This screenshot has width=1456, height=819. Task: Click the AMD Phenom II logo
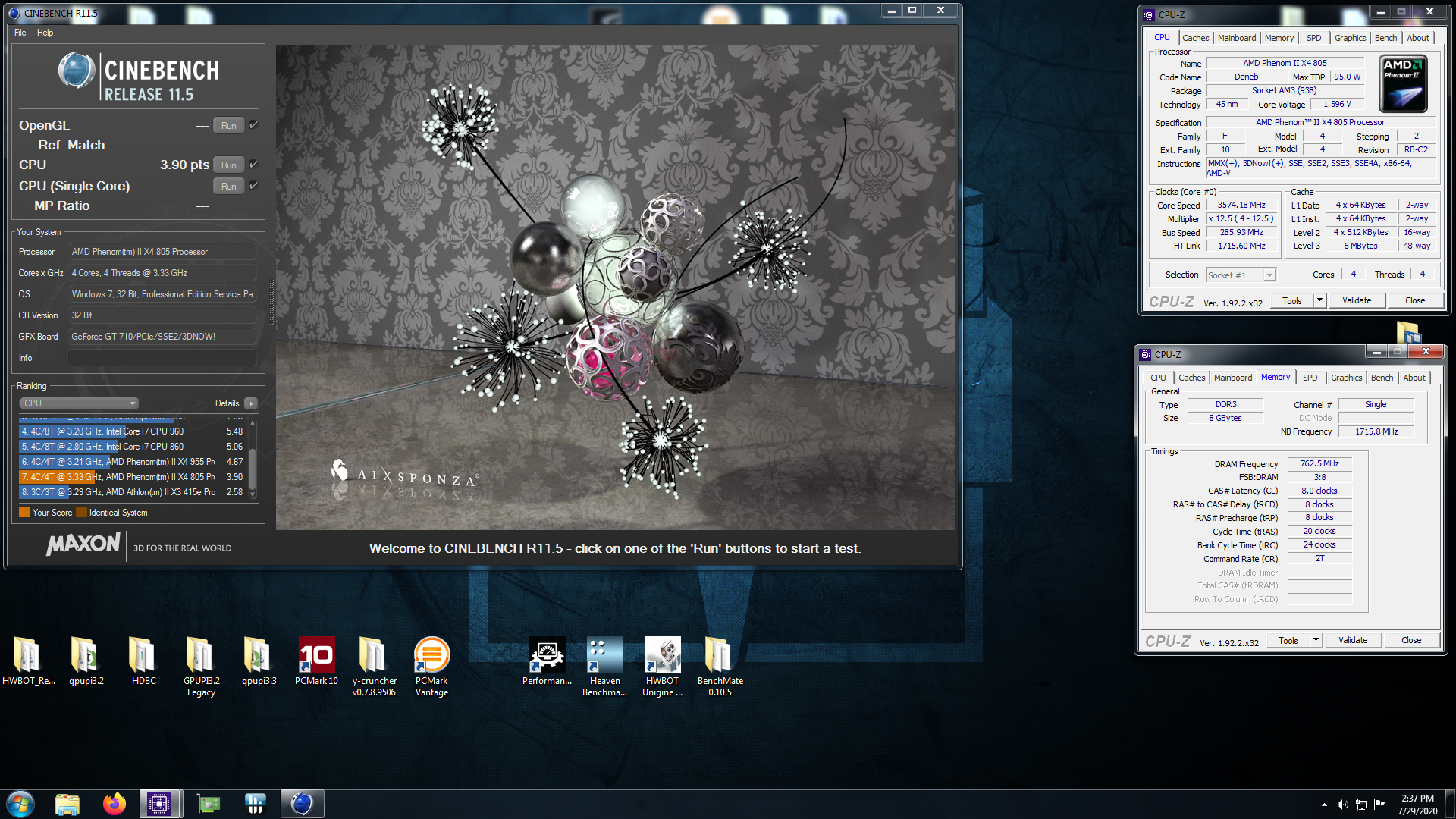(x=1403, y=83)
